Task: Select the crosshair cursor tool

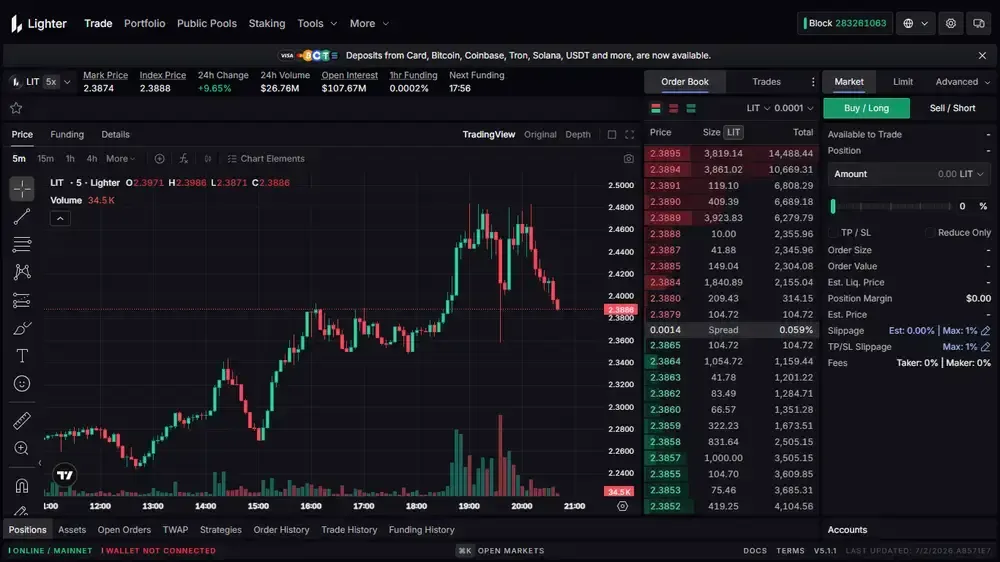Action: (x=22, y=189)
